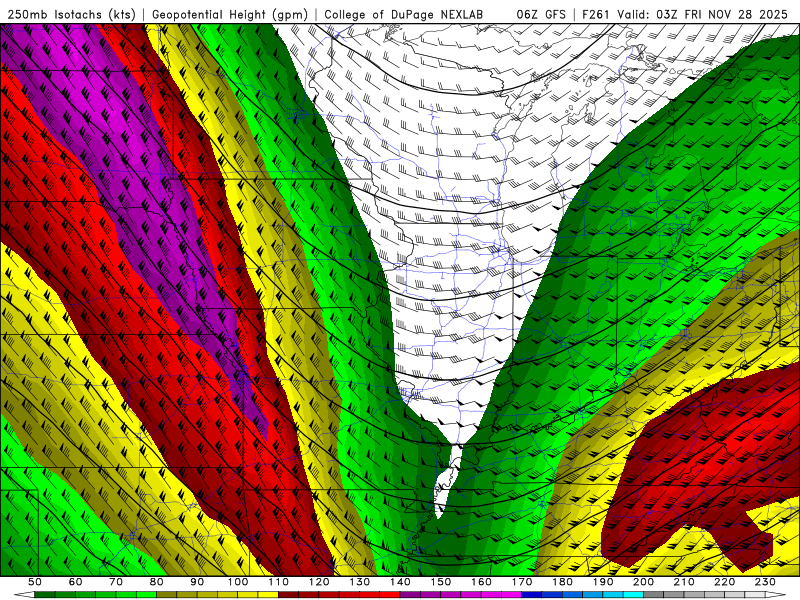The height and width of the screenshot is (600, 800).
Task: Select the cyan color bar swatch left of 200
Action: pos(634,594)
